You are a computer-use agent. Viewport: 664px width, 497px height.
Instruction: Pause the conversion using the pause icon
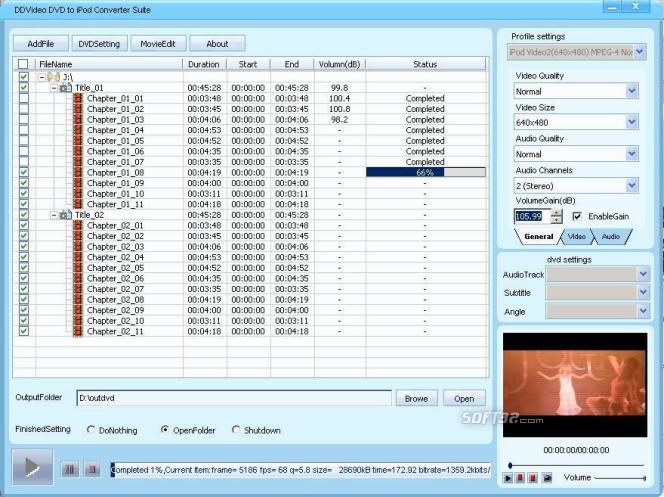70,469
